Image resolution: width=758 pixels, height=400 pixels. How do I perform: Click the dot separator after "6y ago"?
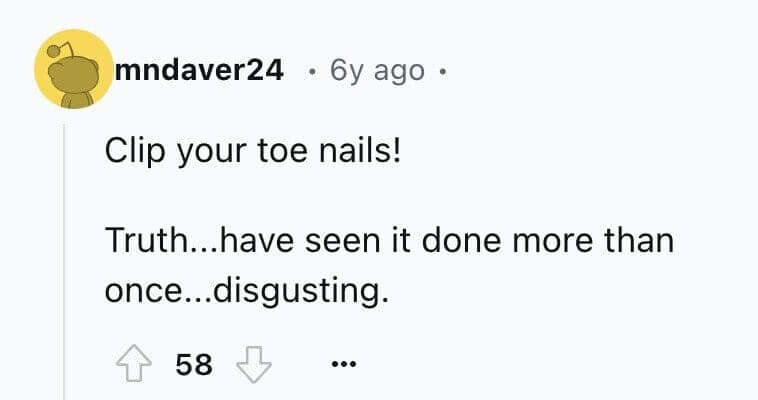(x=443, y=71)
